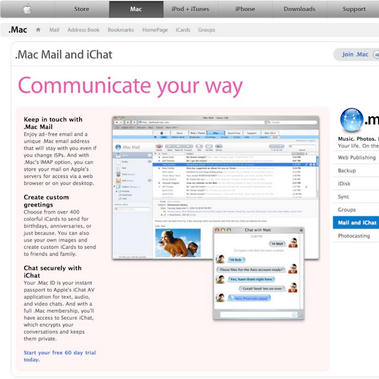Open the Address Book link
Viewport: 379px width, 379px height.
pos(83,30)
